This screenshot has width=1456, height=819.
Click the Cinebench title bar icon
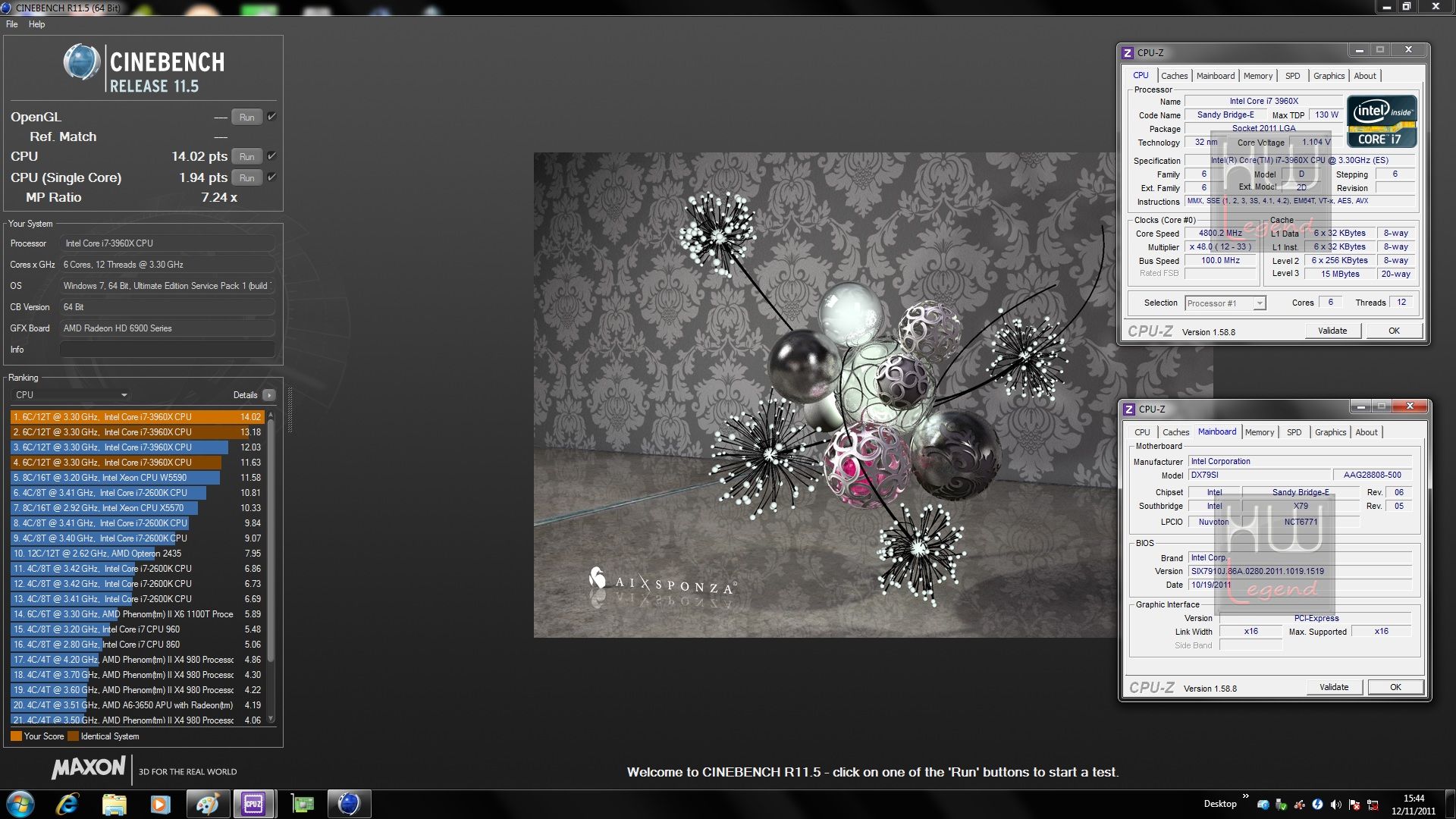coord(6,8)
